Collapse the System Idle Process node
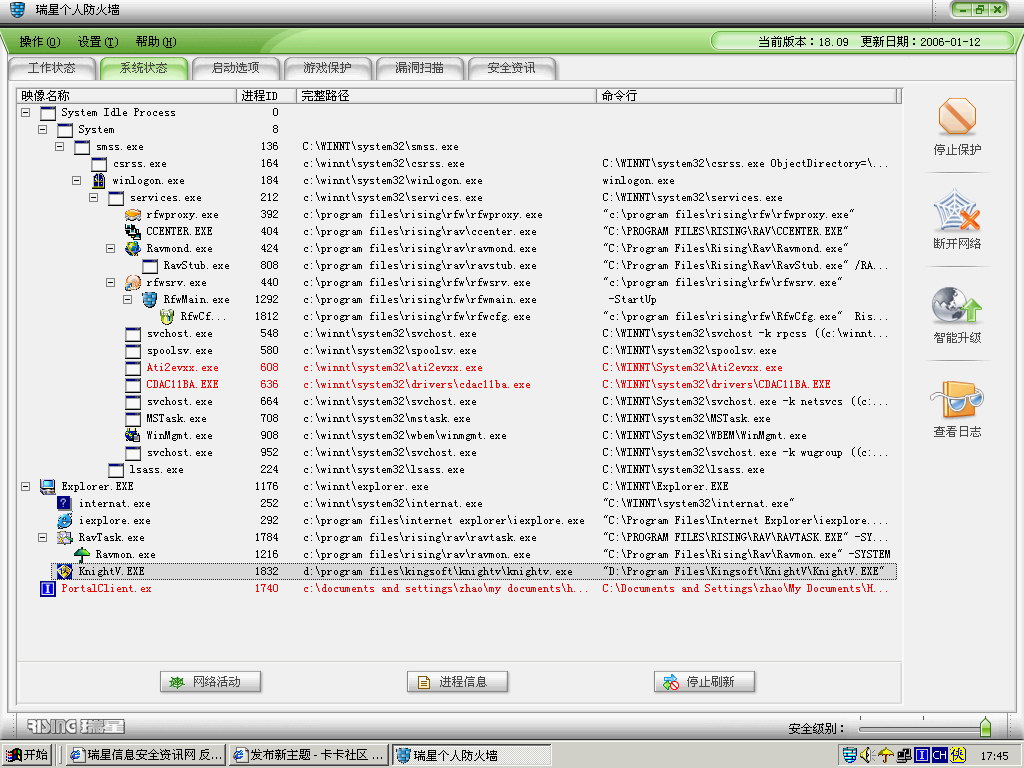 (x=26, y=113)
